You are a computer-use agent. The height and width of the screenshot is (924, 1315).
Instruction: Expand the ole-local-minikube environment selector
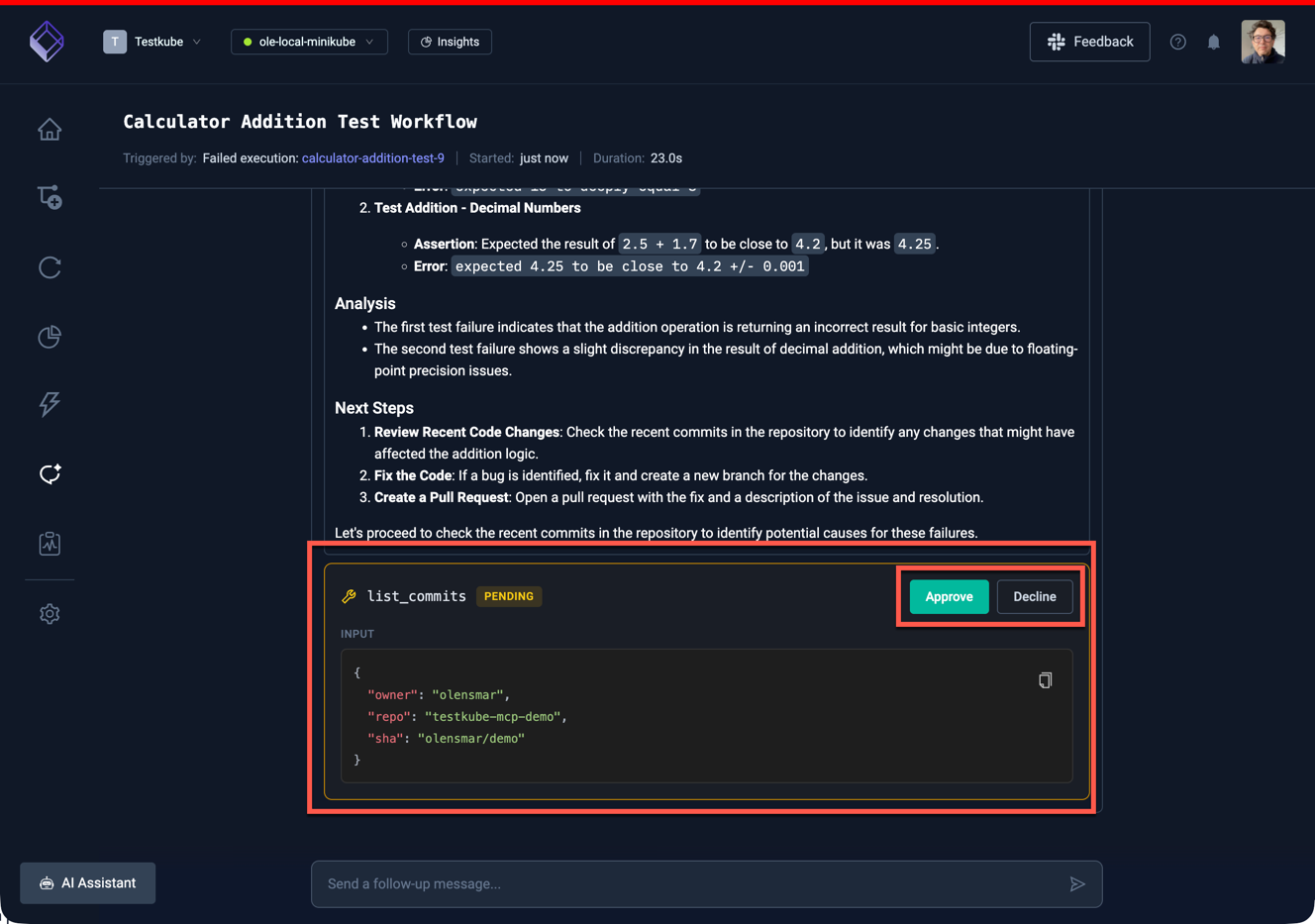(x=308, y=42)
